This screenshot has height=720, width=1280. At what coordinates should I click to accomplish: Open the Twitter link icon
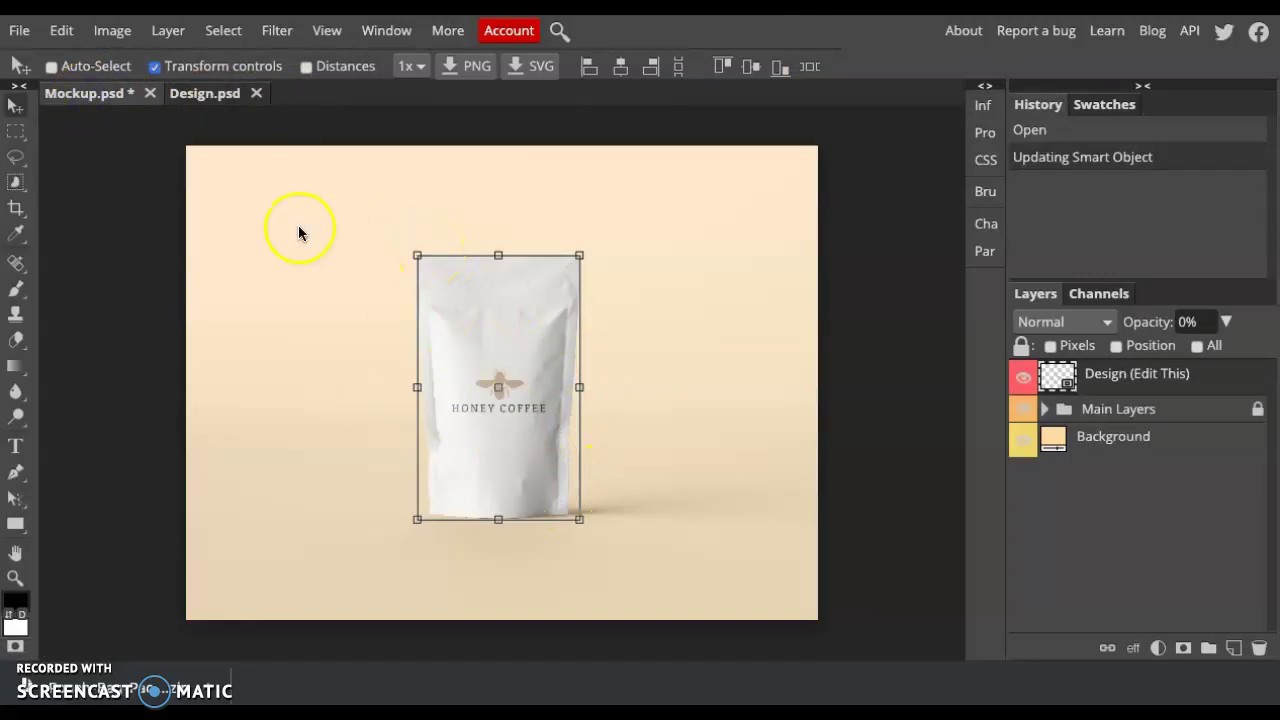coord(1224,31)
